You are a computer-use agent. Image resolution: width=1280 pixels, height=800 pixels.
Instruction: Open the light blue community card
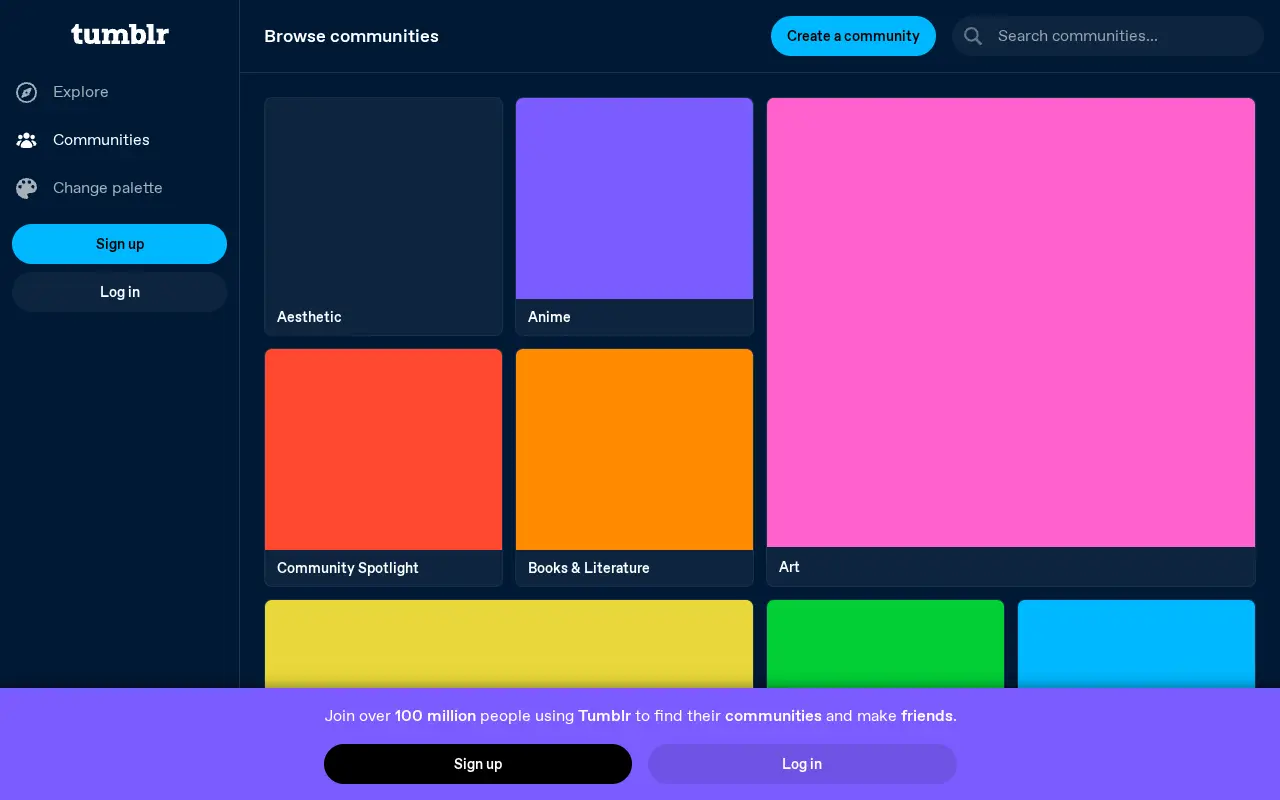(x=1136, y=644)
